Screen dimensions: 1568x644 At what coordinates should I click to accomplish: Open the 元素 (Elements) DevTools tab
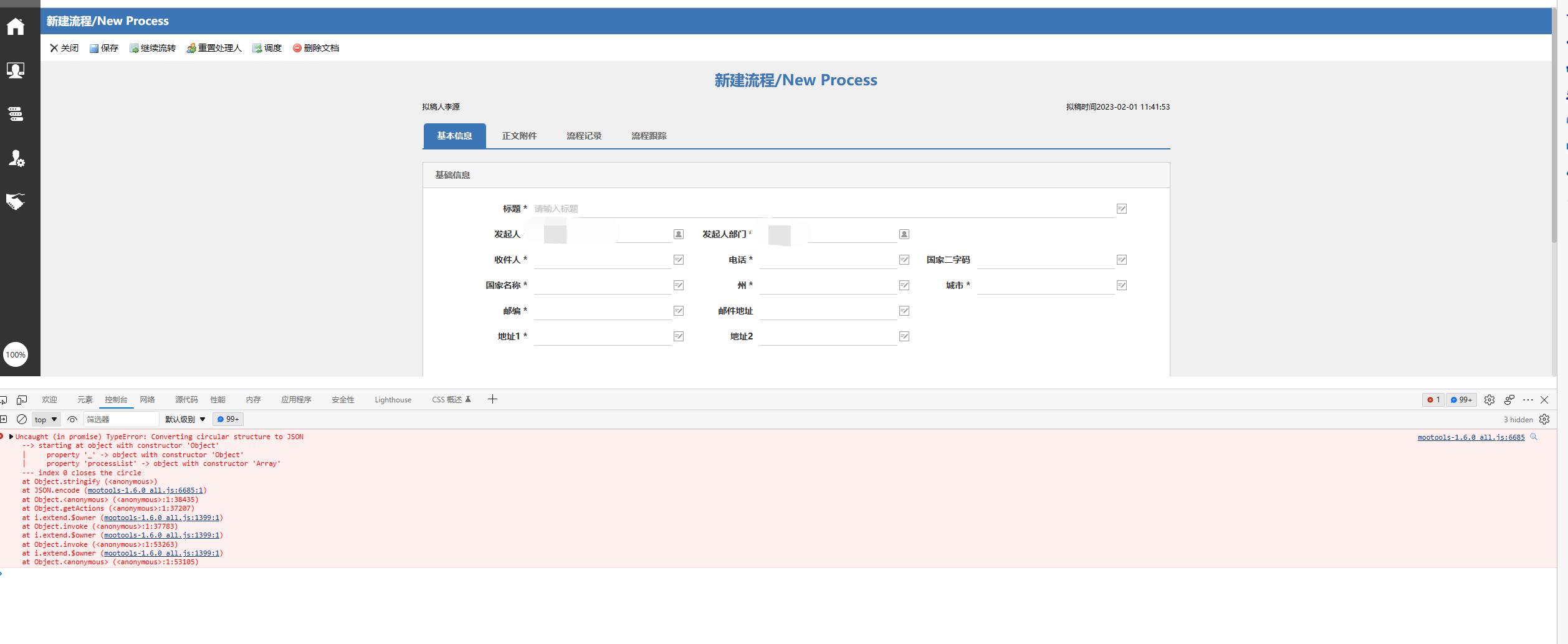(85, 400)
